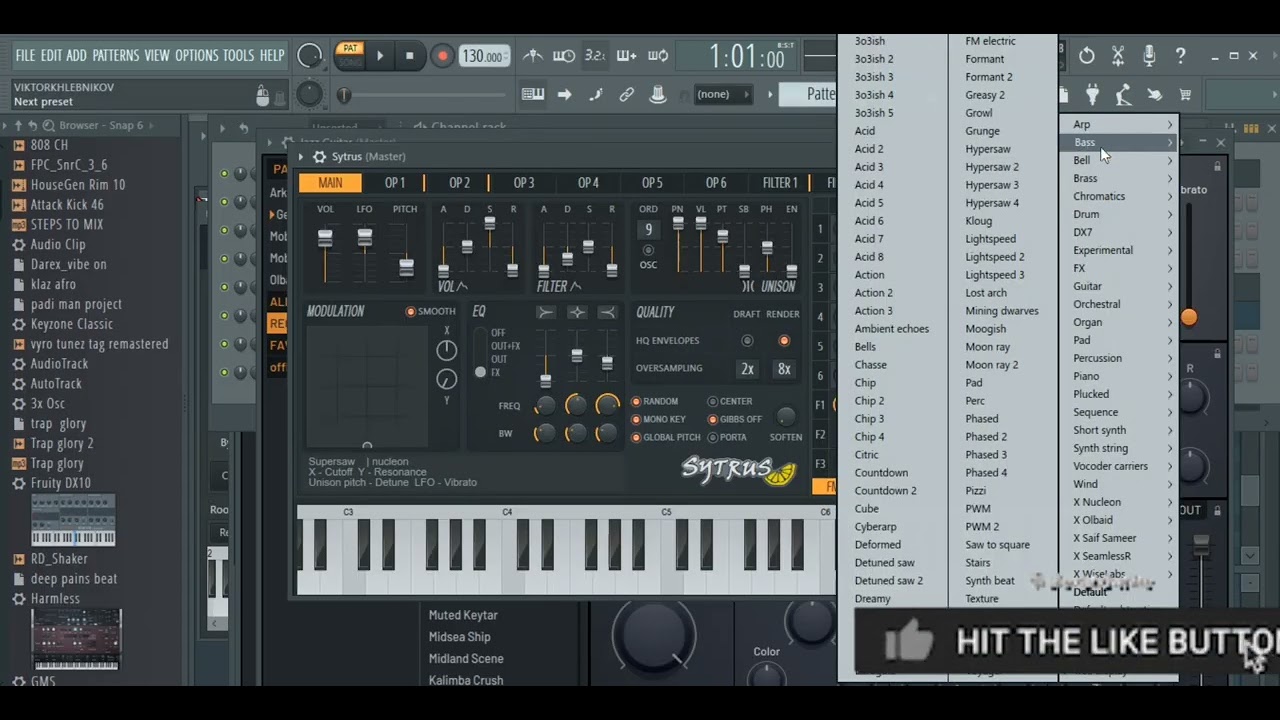1280x720 pixels.
Task: Open the content library shopping cart icon
Action: [1186, 95]
